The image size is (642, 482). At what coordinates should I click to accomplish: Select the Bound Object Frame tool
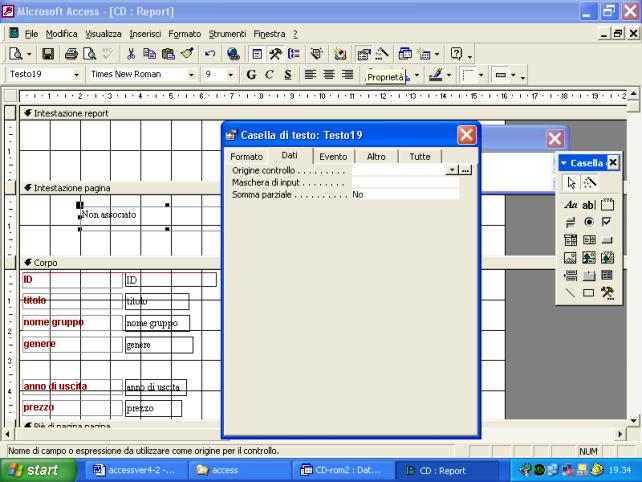click(x=607, y=258)
